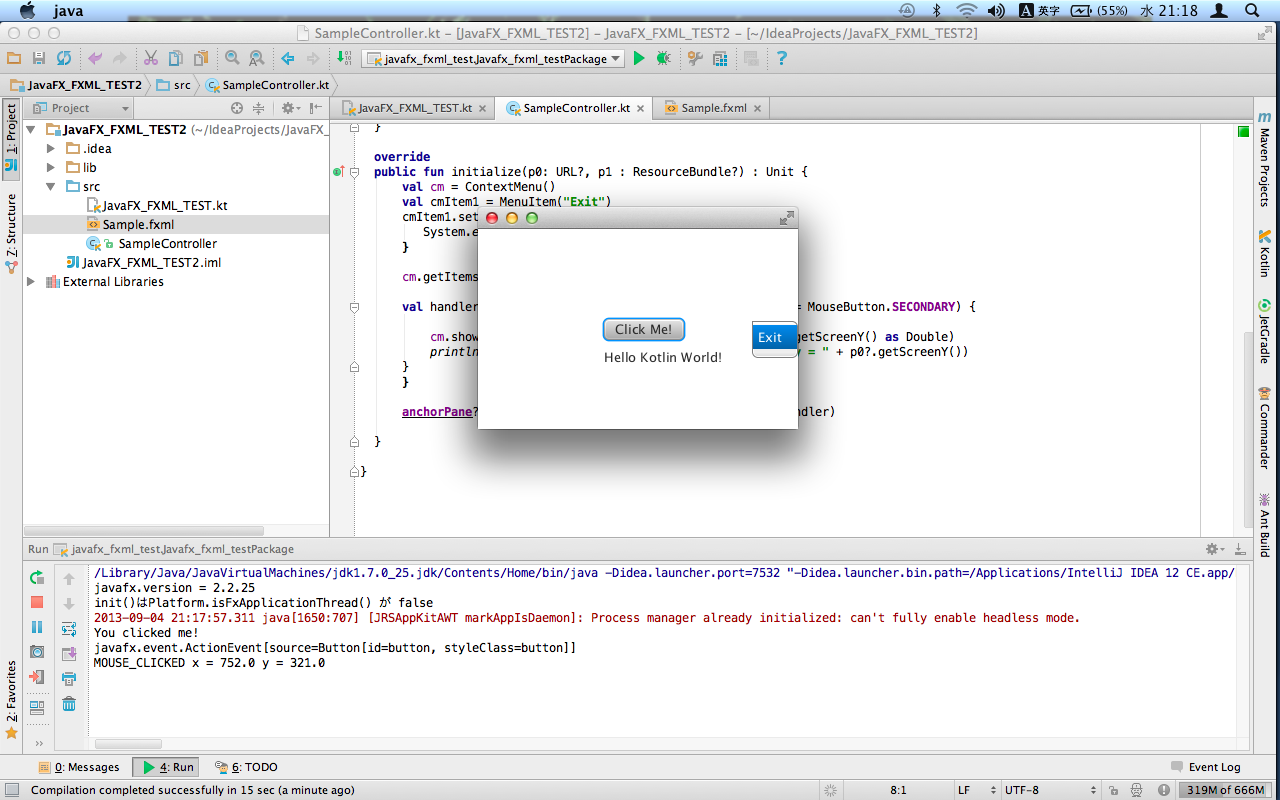
Task: Toggle soft-wrap in the Run console
Action: 69,629
